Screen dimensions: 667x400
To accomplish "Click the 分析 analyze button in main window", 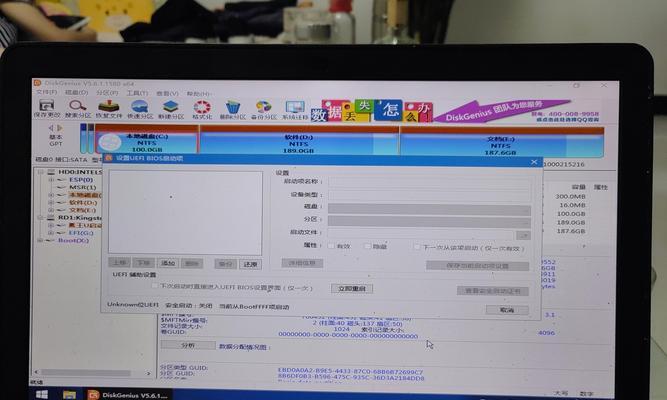I will 188,345.
